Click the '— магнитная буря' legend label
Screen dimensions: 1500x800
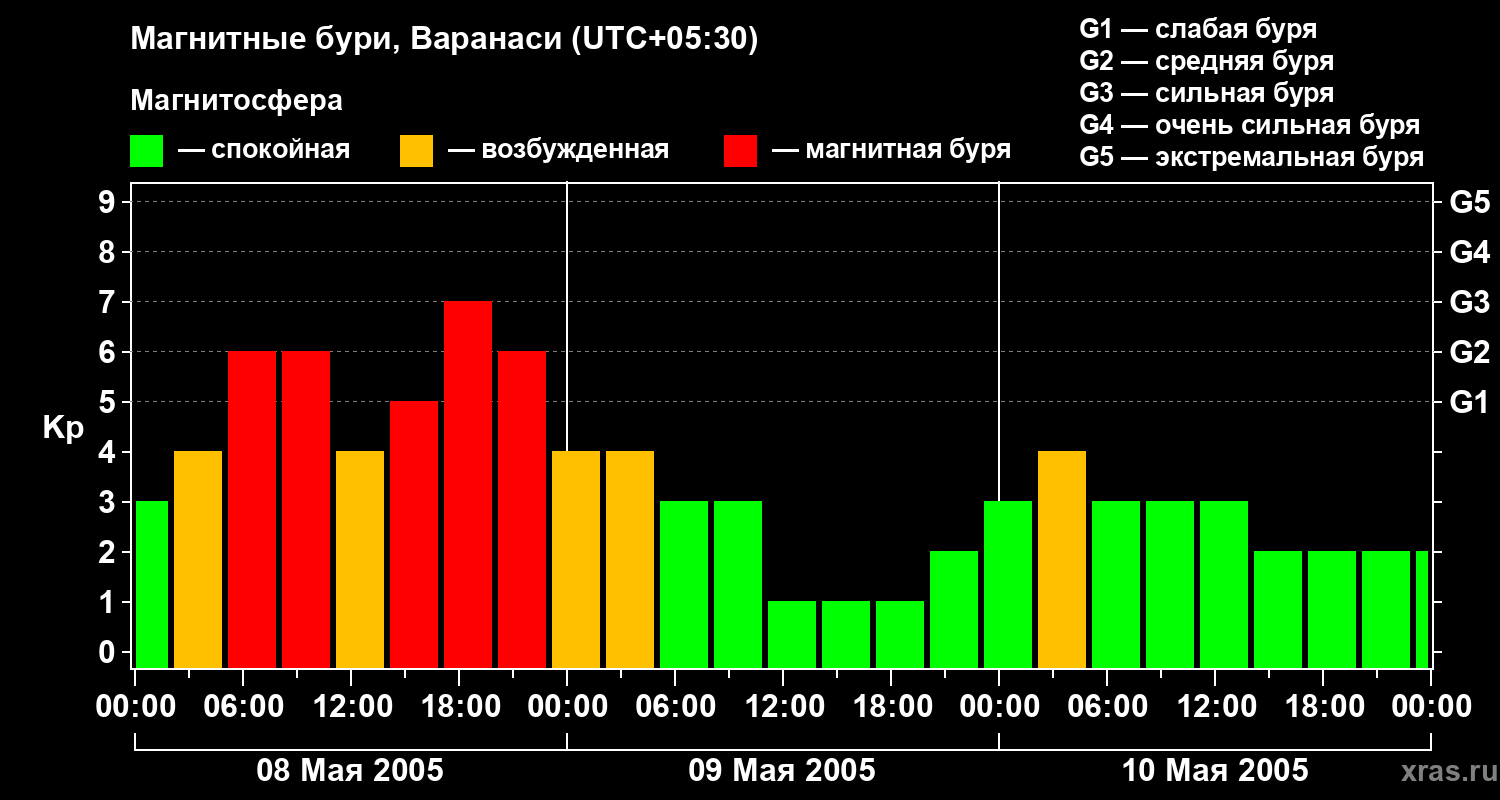coord(892,150)
